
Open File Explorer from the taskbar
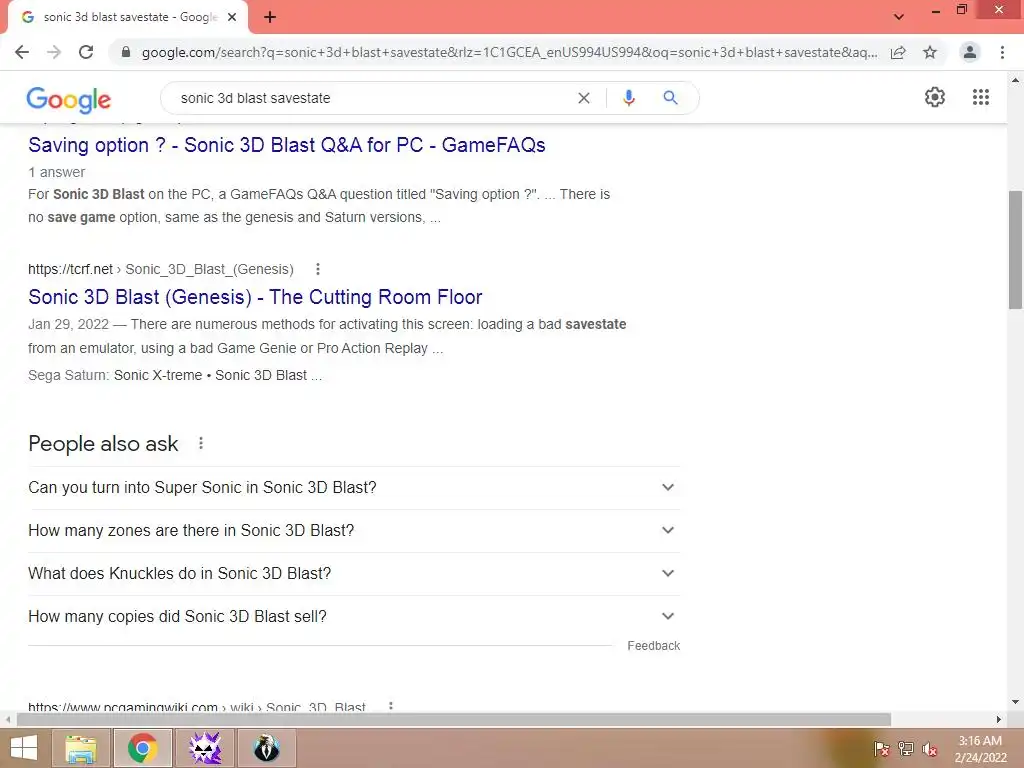click(x=80, y=748)
